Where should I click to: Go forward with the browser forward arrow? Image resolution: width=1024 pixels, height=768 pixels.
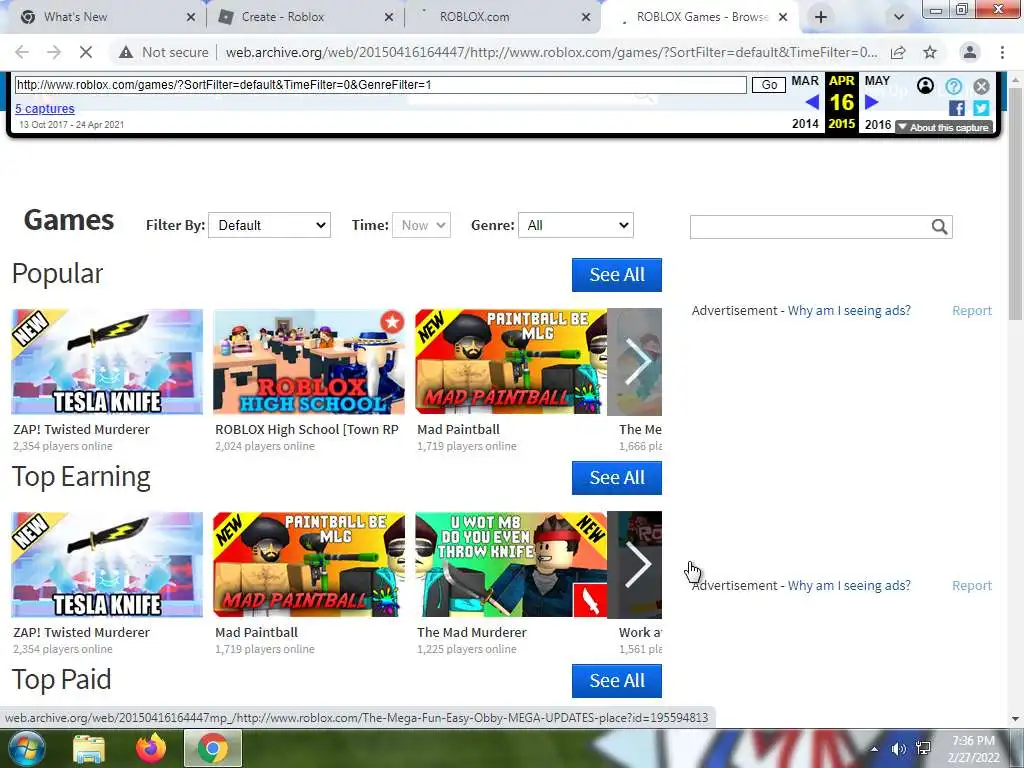[x=54, y=52]
